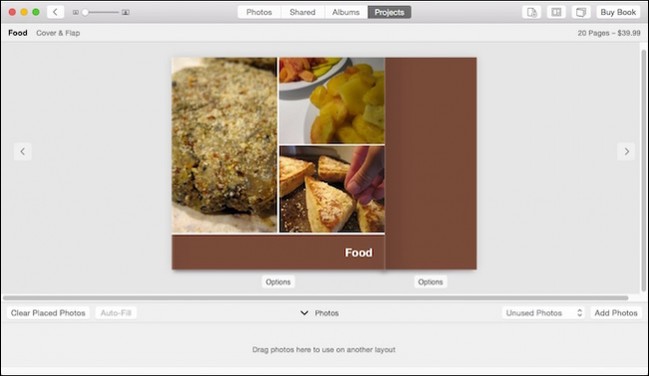Click the Cover & Flap label
The width and height of the screenshot is (649, 376).
tap(58, 33)
